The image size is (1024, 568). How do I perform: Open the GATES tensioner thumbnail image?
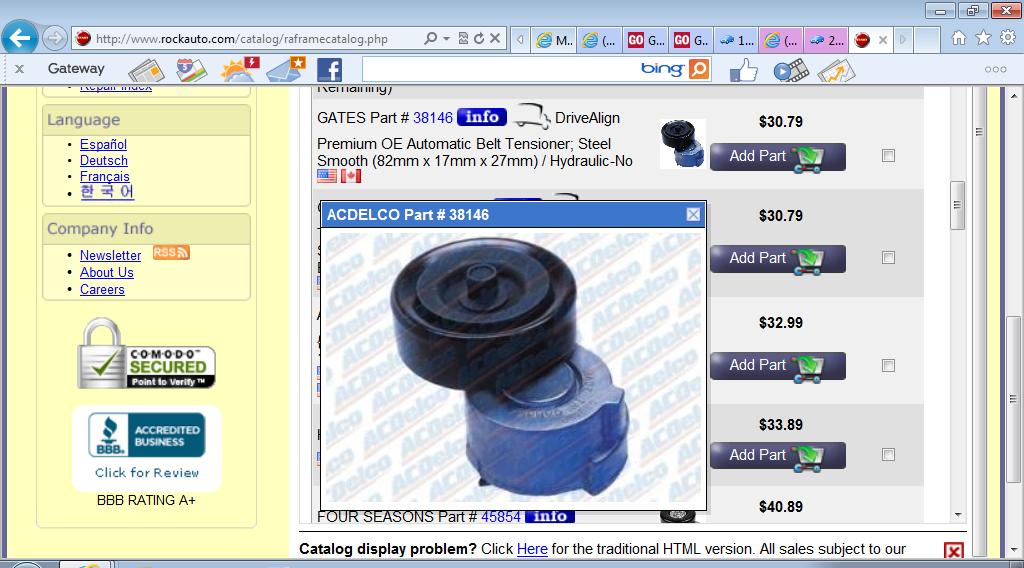click(x=682, y=144)
